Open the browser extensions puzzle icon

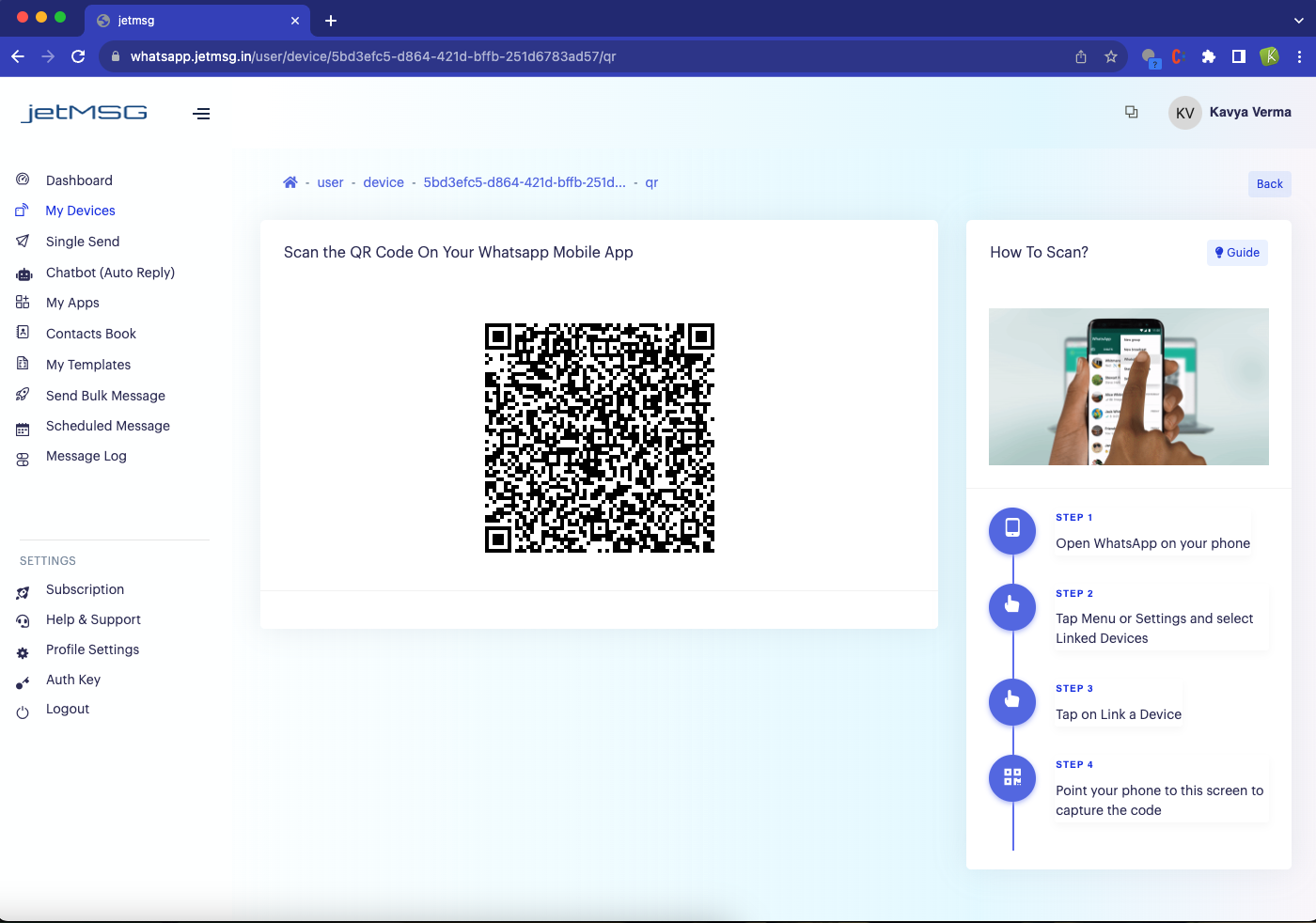click(x=1209, y=56)
